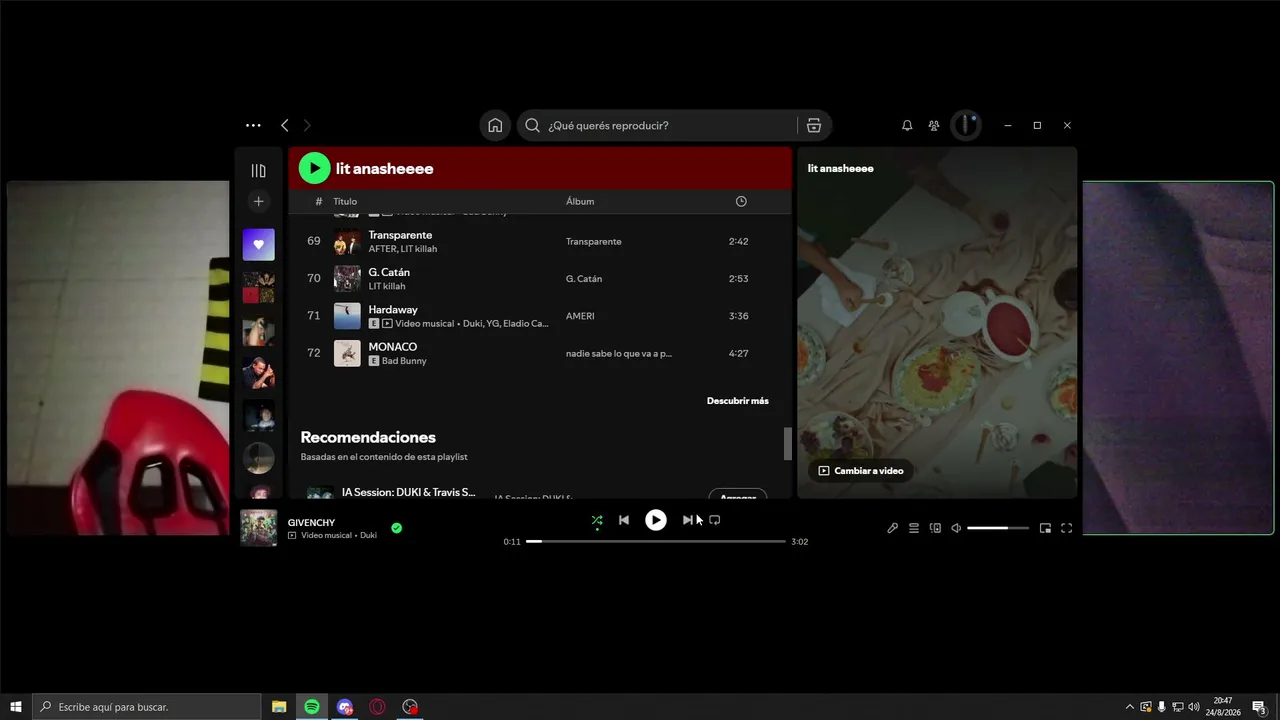Click the taskbar search box

(147, 707)
